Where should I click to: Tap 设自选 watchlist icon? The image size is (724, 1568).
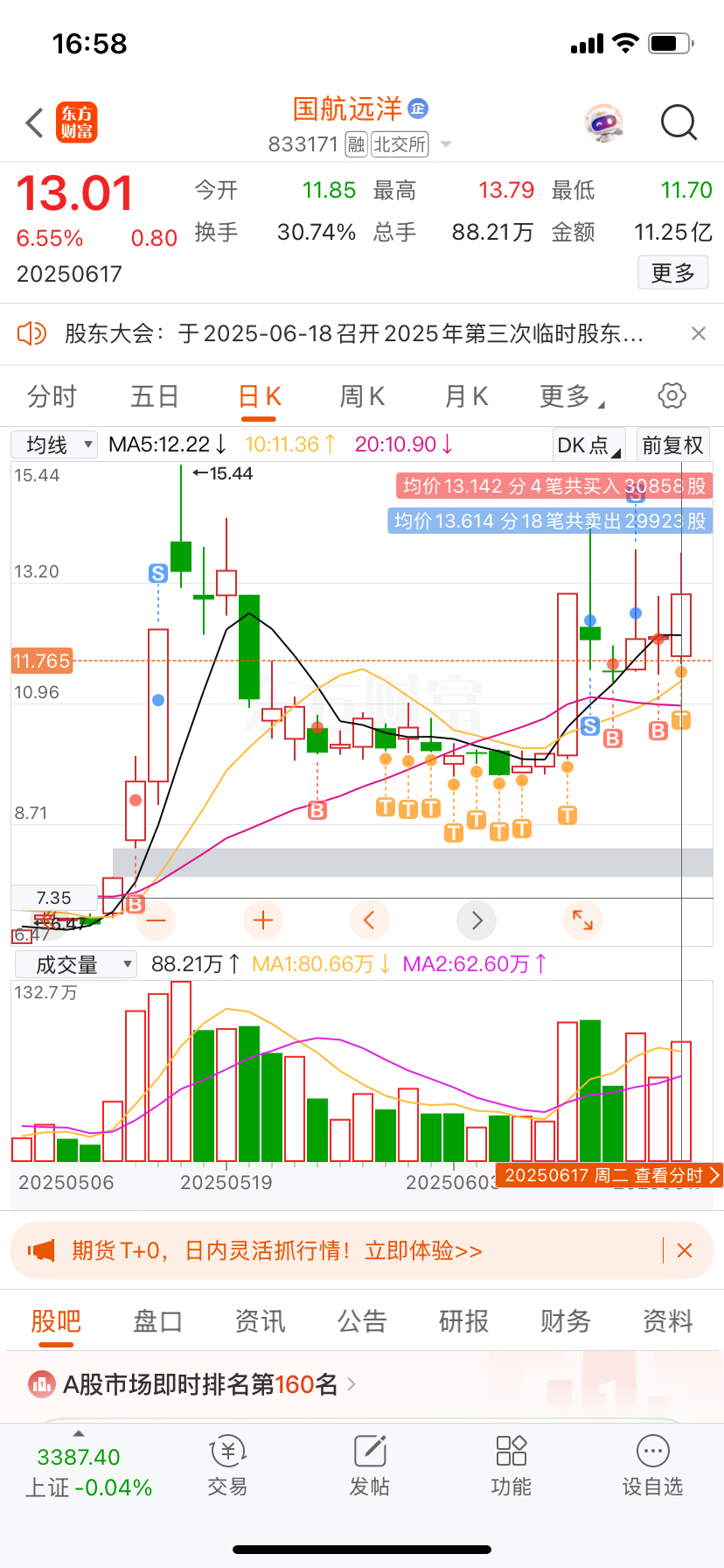click(652, 1467)
